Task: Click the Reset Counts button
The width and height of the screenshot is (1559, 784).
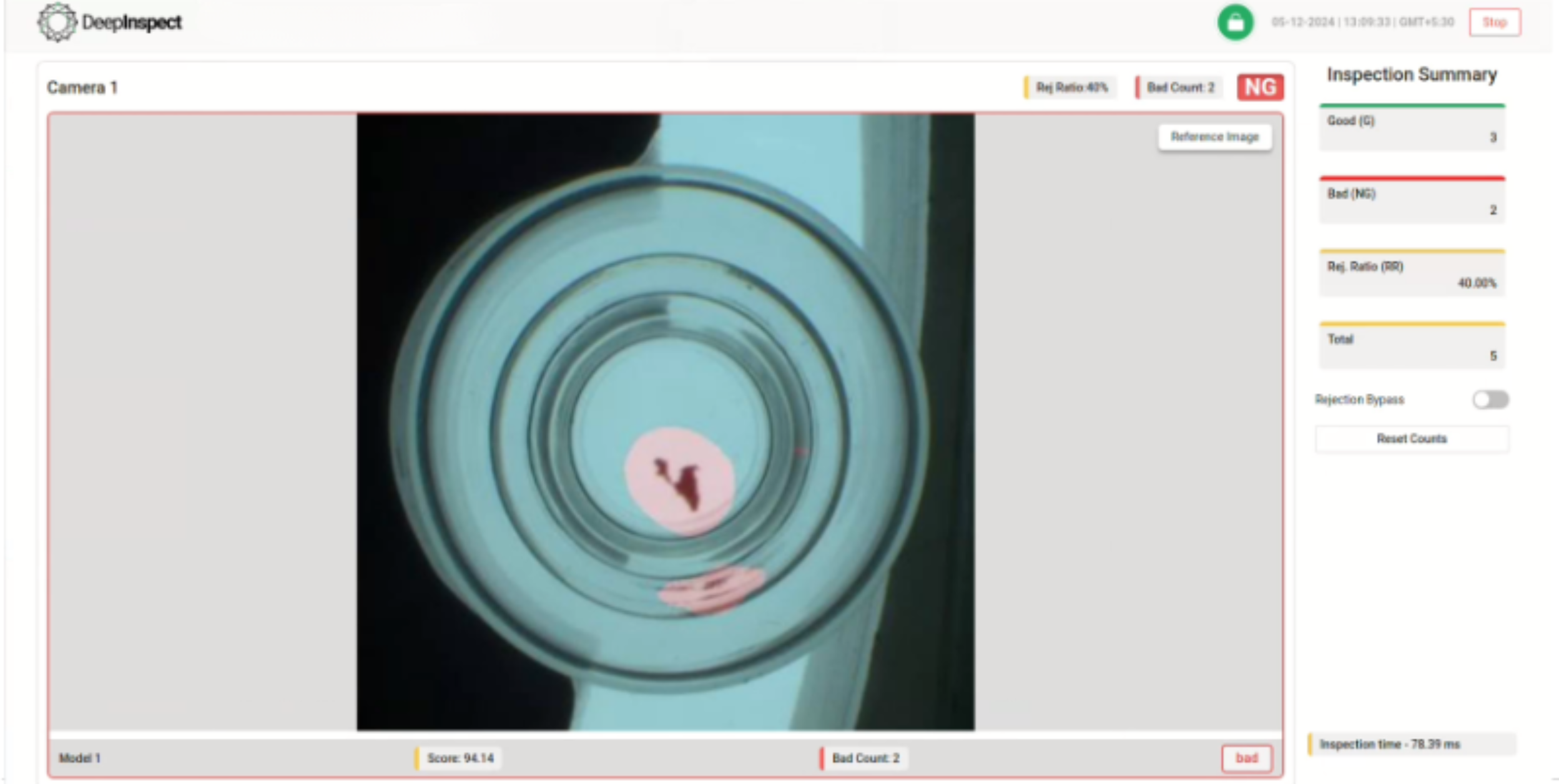Action: click(1412, 439)
